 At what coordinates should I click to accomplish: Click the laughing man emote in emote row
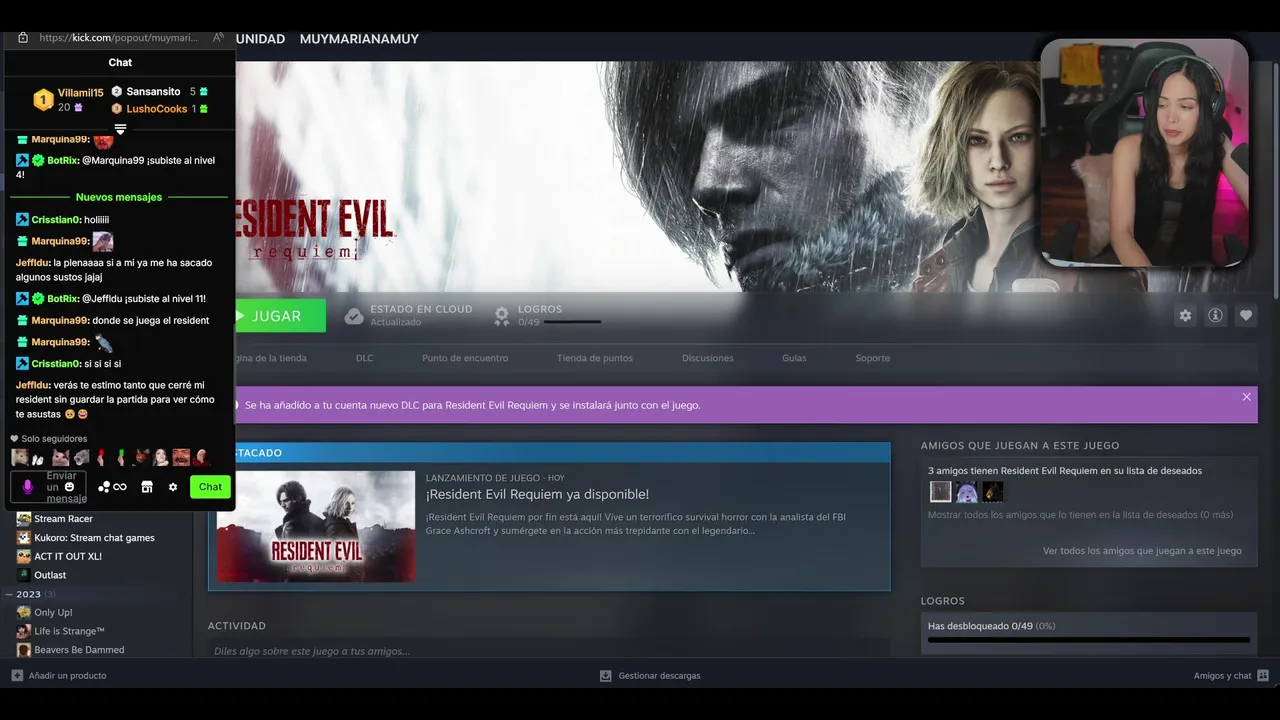pyautogui.click(x=181, y=457)
